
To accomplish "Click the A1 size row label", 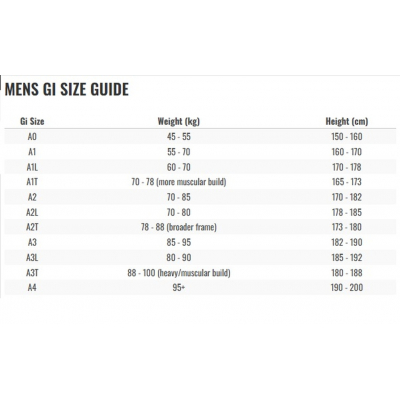I will click(32, 152).
